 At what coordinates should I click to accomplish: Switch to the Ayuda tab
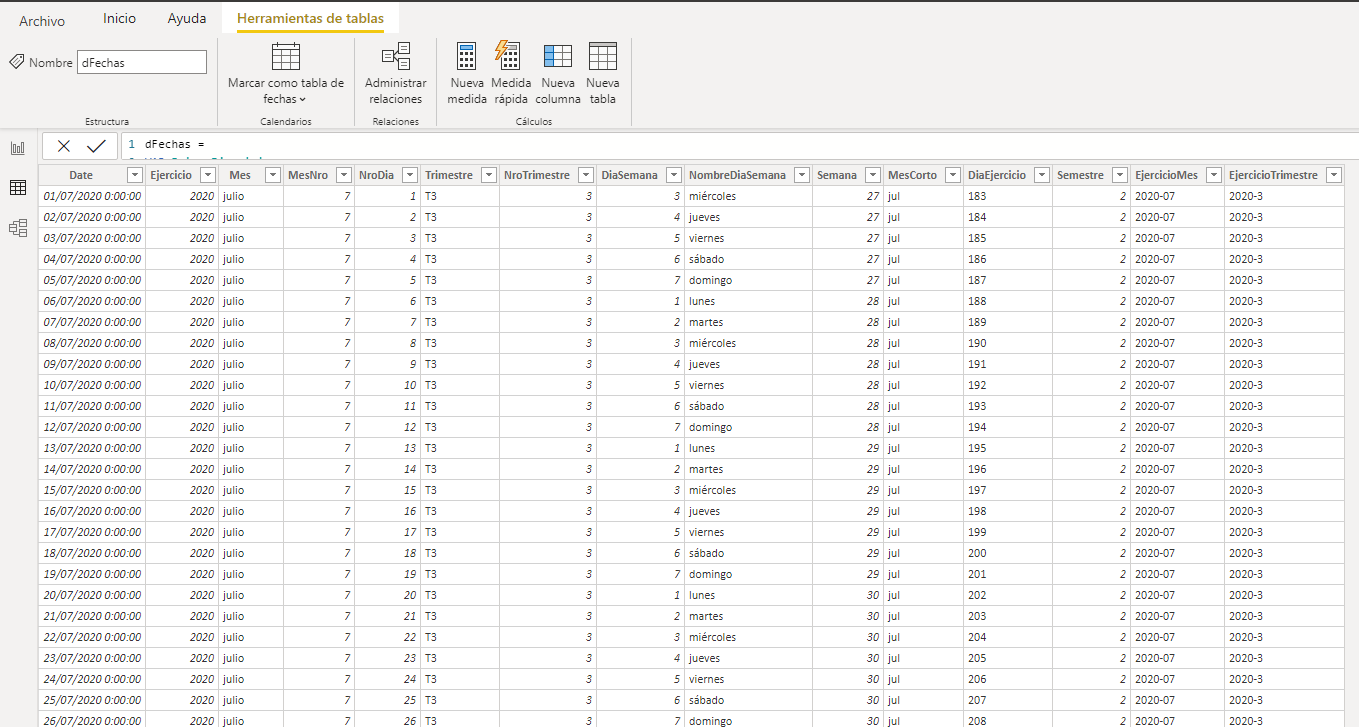point(187,18)
